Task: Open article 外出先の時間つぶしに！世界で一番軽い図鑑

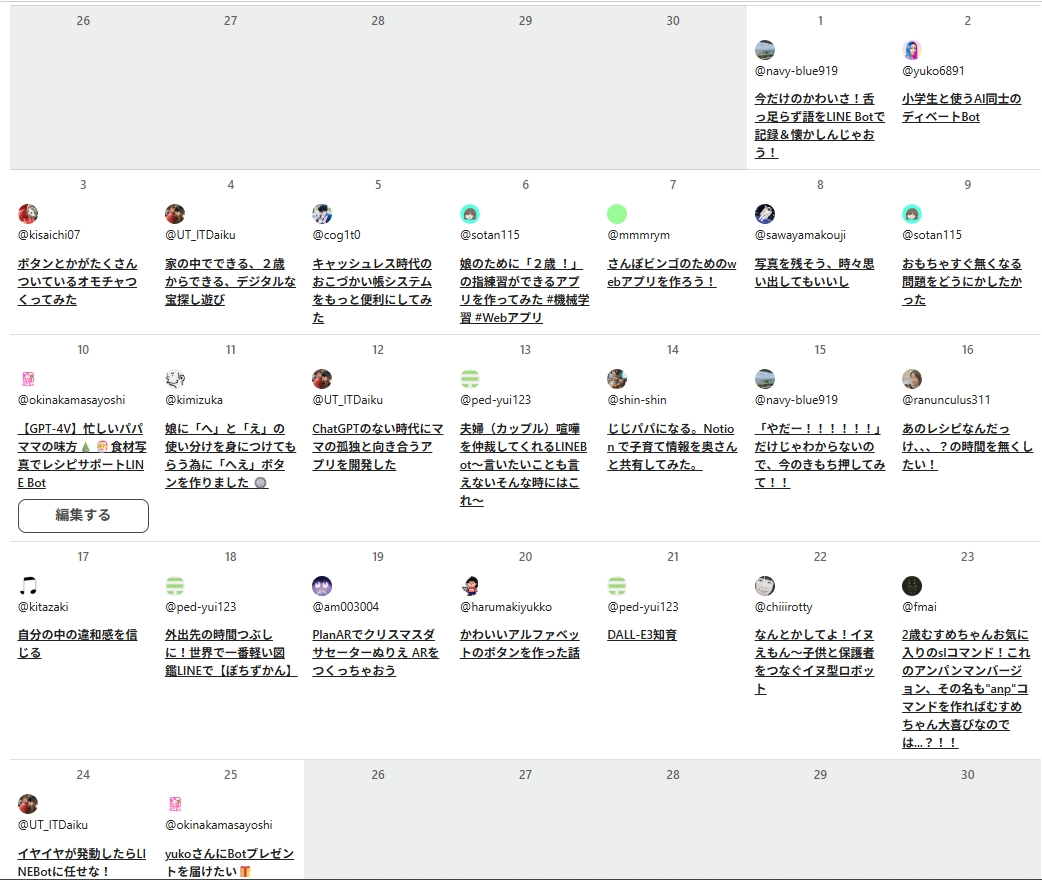Action: [231, 653]
